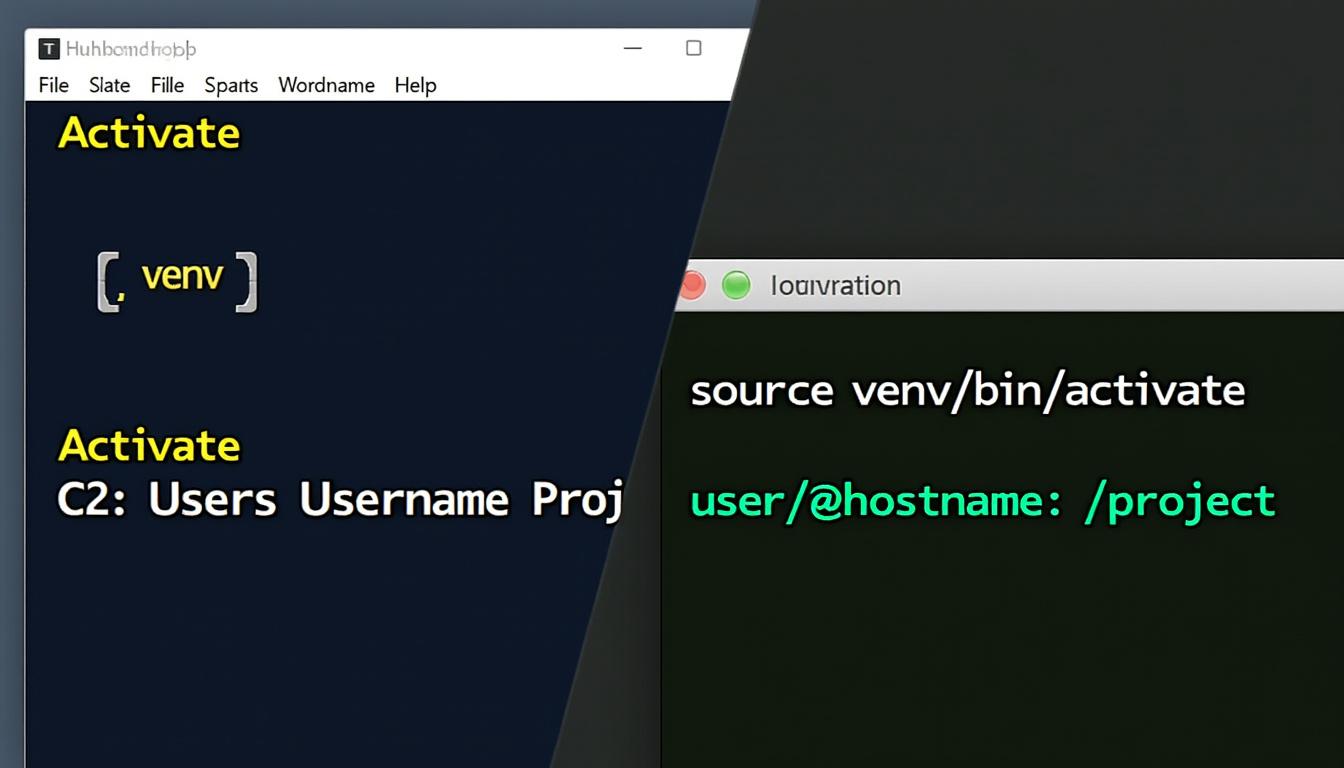Select the "source venv/bin/activate" command text
The width and height of the screenshot is (1344, 768).
pyautogui.click(x=966, y=390)
